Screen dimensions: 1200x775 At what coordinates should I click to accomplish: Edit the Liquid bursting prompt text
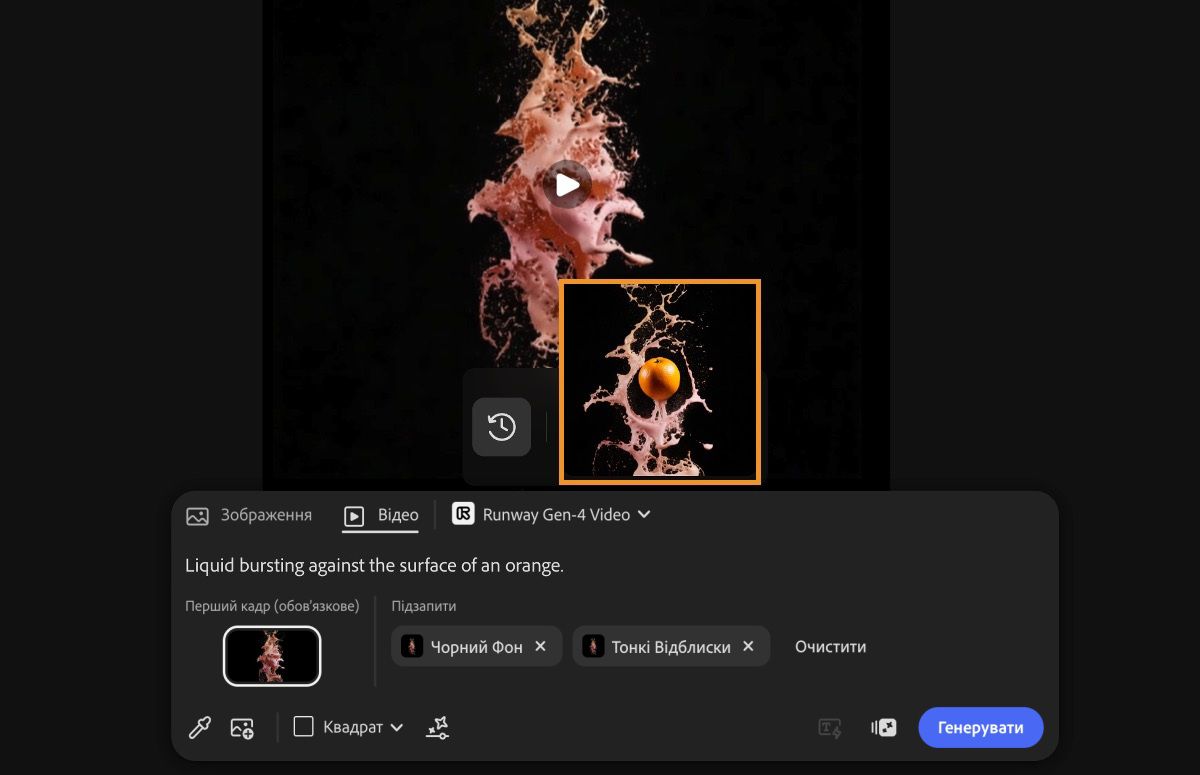click(374, 565)
